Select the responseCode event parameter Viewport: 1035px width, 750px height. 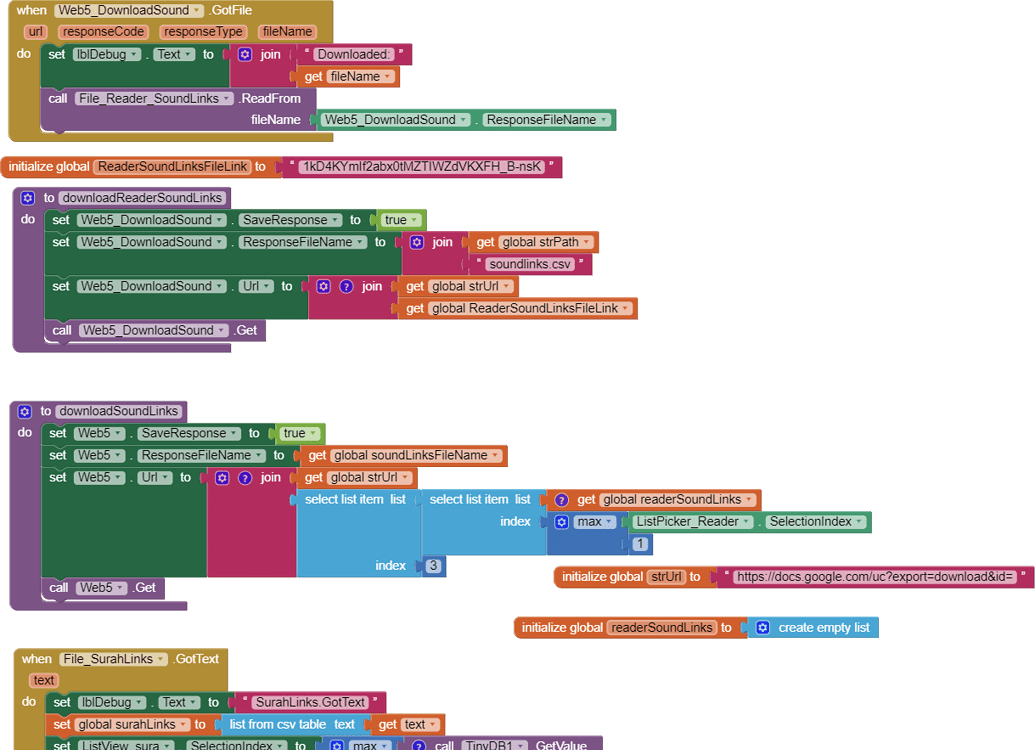pyautogui.click(x=103, y=32)
